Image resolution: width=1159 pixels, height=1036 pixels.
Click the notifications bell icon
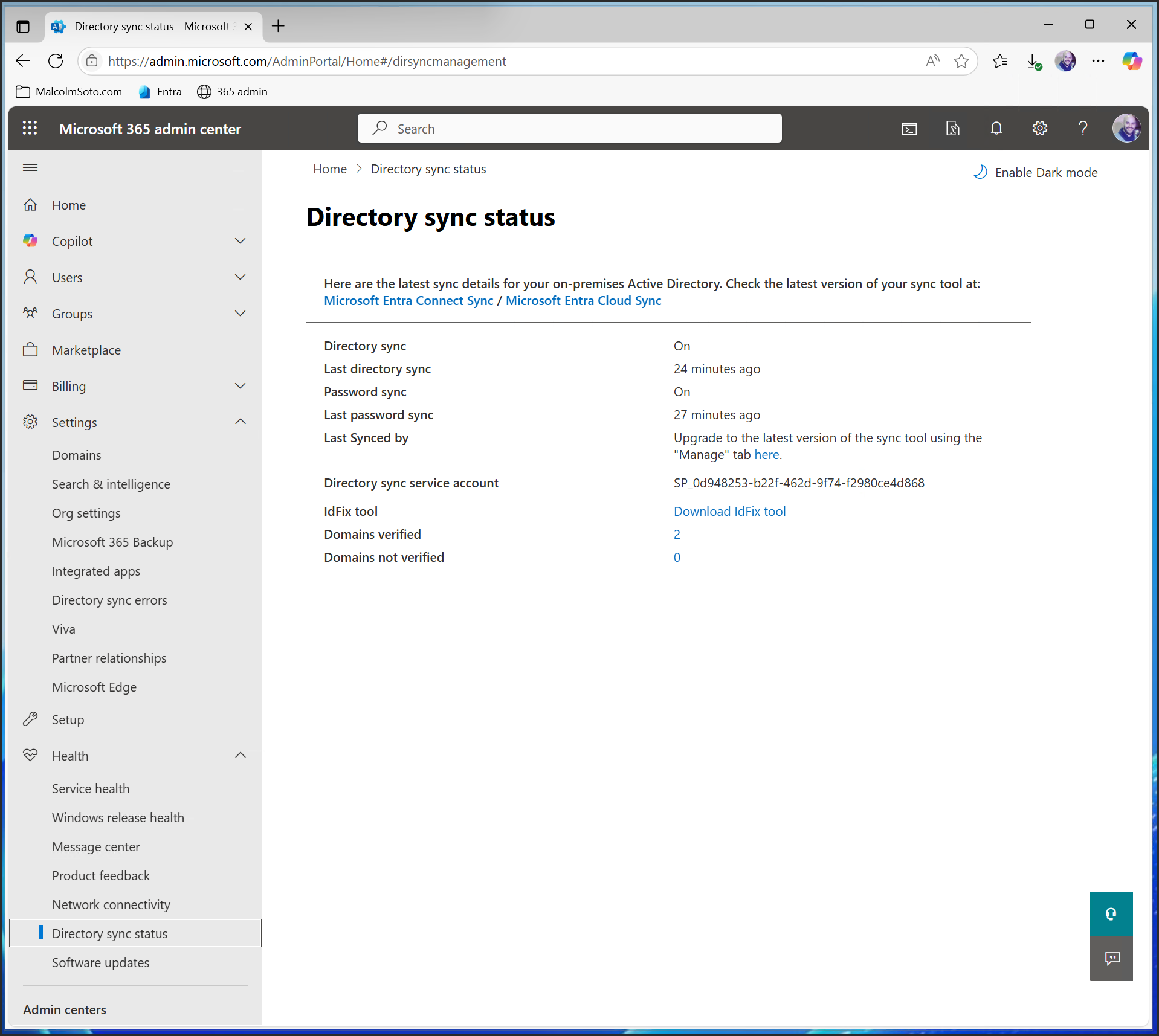[x=996, y=128]
